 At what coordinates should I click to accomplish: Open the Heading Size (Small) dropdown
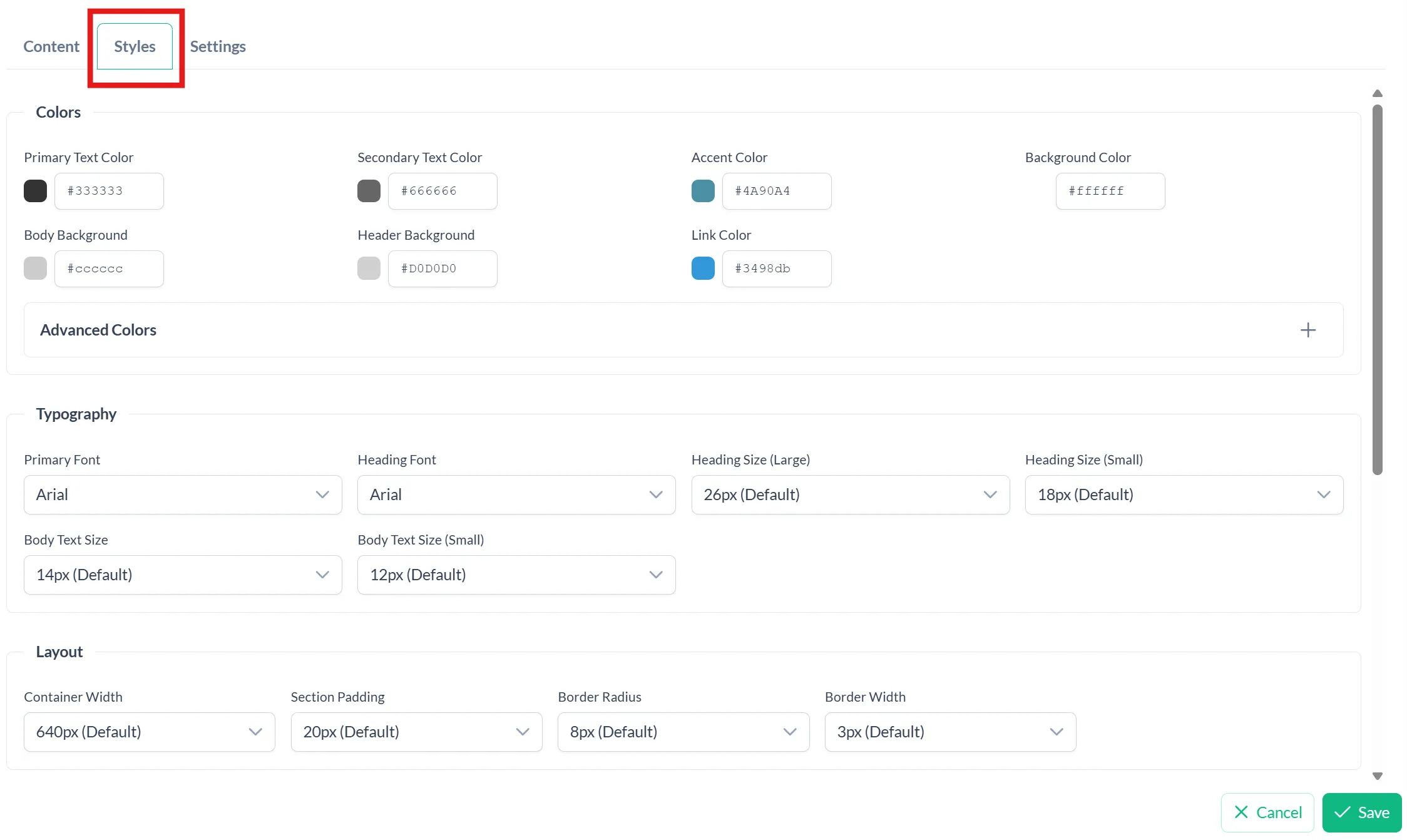coord(1184,494)
